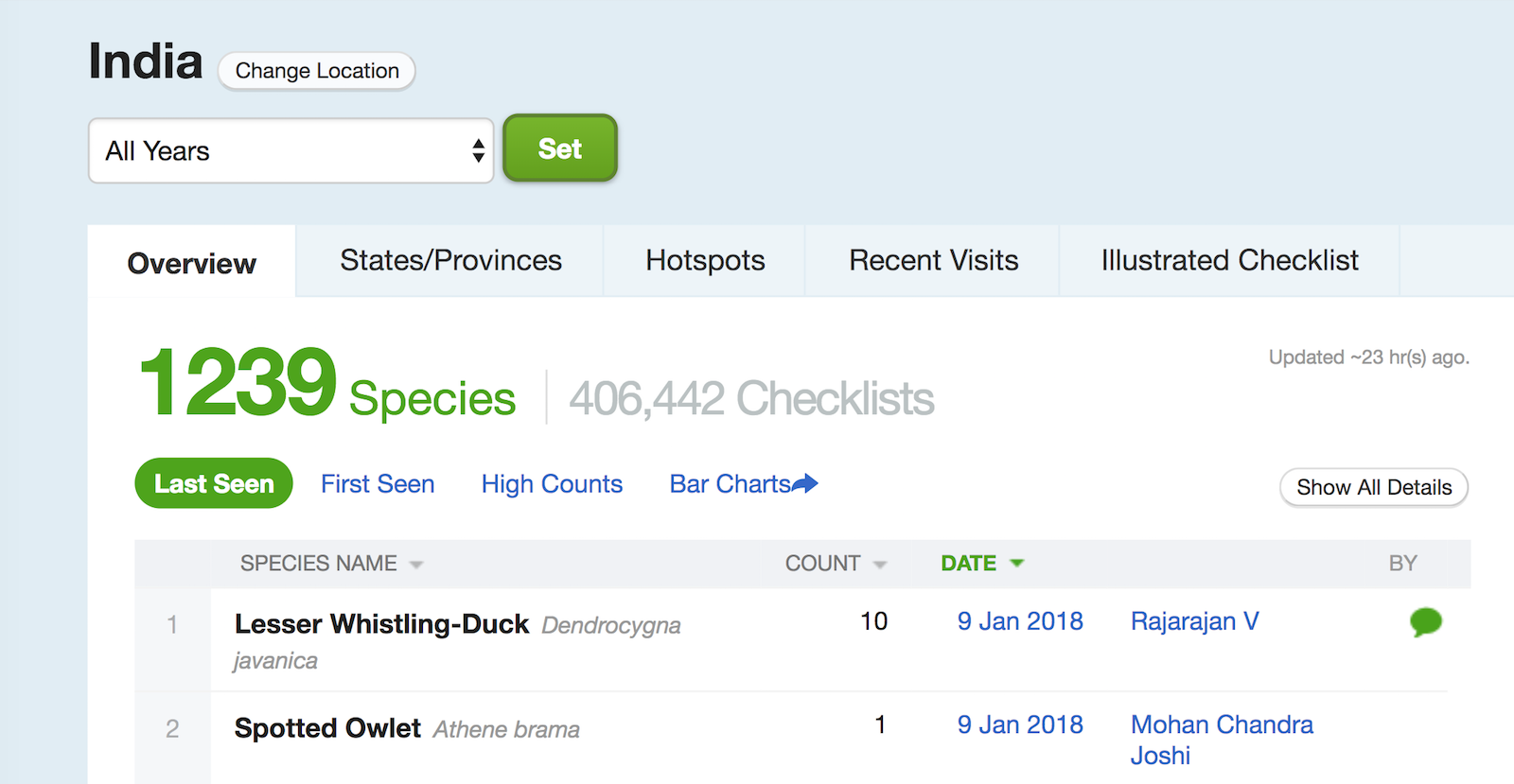This screenshot has height=784, width=1514.
Task: Switch to the Hotspots tab
Action: pyautogui.click(x=704, y=260)
